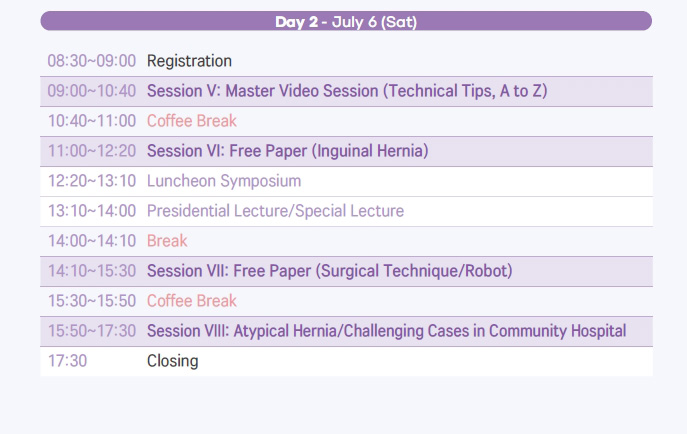The image size is (687, 434).
Task: Select the 14:00~14:10 Break entry
Action: pos(167,241)
